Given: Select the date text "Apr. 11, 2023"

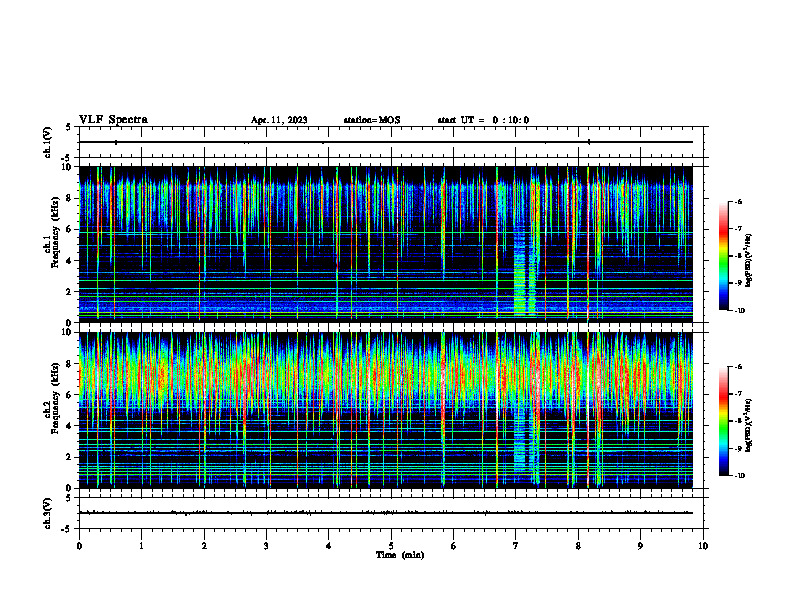Looking at the screenshot, I should click(279, 120).
